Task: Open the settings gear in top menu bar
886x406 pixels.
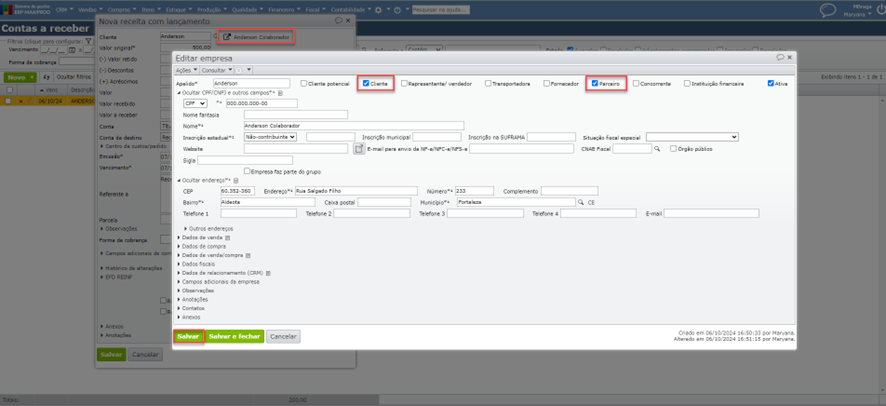Action: (x=379, y=10)
